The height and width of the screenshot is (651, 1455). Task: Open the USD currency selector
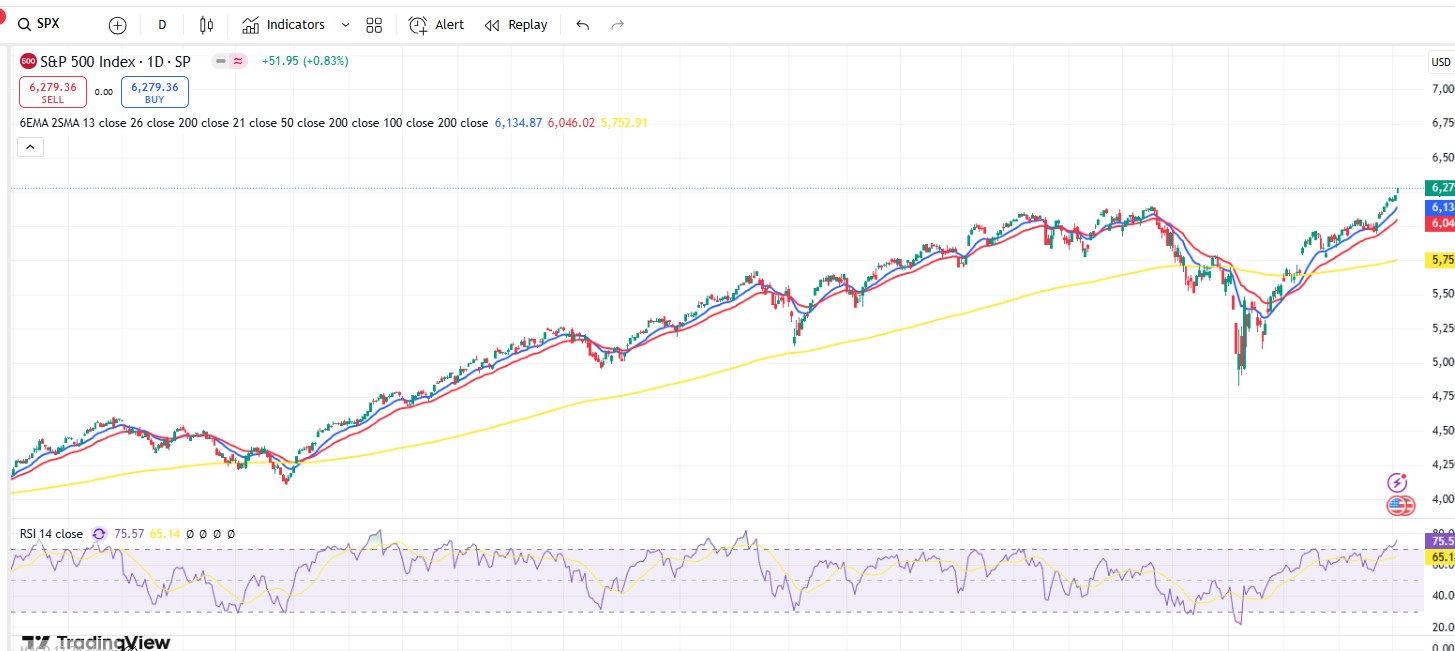point(1440,63)
